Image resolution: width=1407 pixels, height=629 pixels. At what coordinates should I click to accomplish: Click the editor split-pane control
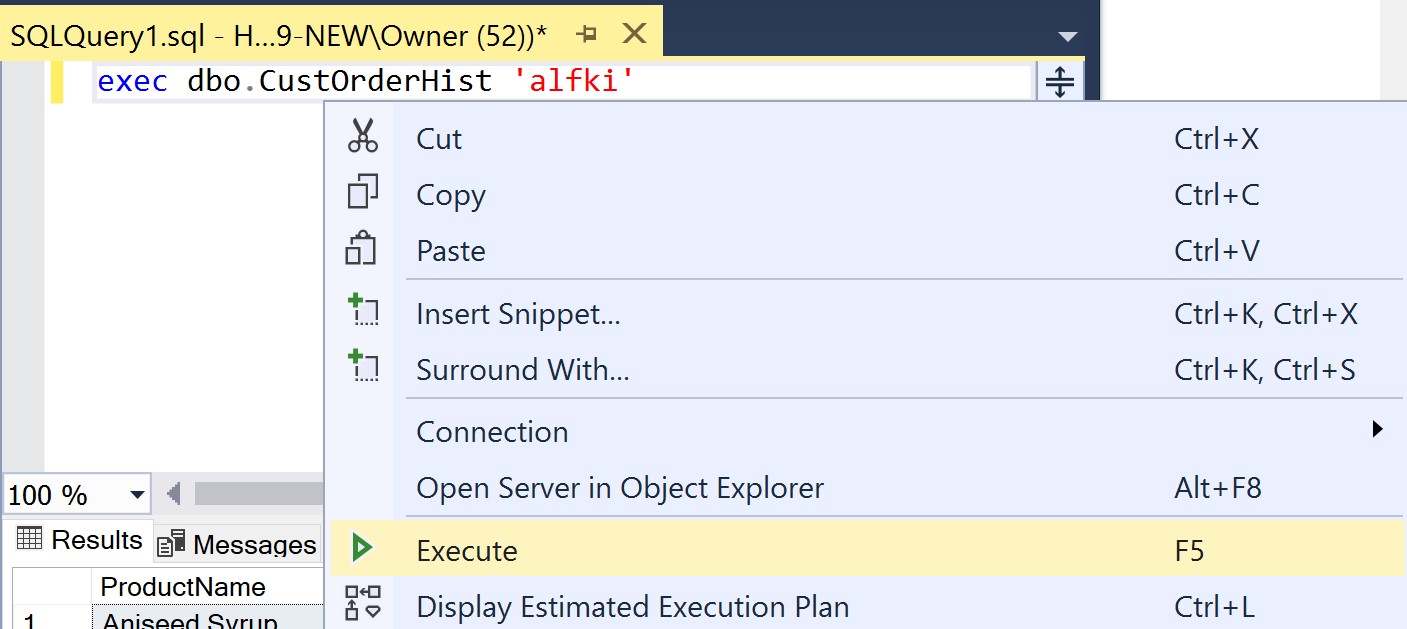pyautogui.click(x=1059, y=81)
